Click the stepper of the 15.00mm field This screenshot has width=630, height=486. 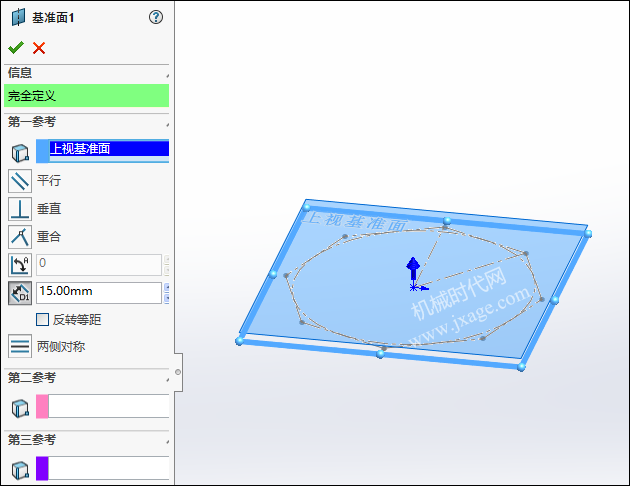pyautogui.click(x=166, y=293)
